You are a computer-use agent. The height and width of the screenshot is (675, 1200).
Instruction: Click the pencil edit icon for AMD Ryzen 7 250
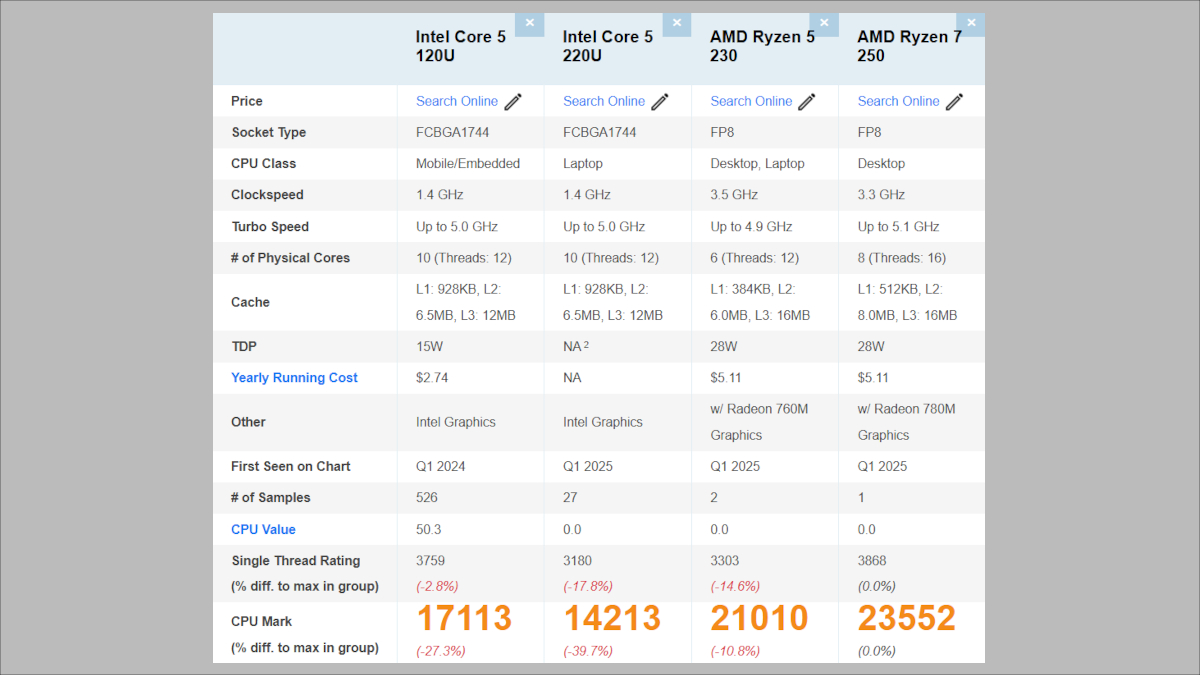953,101
